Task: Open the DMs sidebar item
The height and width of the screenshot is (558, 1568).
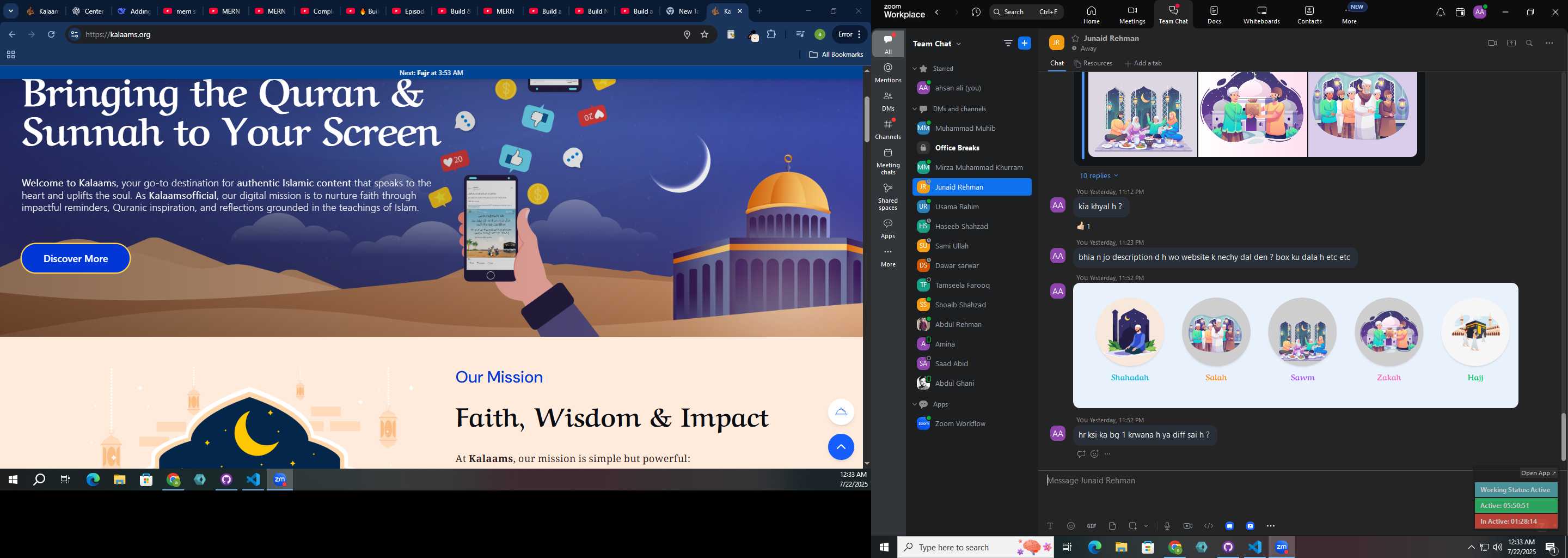Action: pos(888,101)
